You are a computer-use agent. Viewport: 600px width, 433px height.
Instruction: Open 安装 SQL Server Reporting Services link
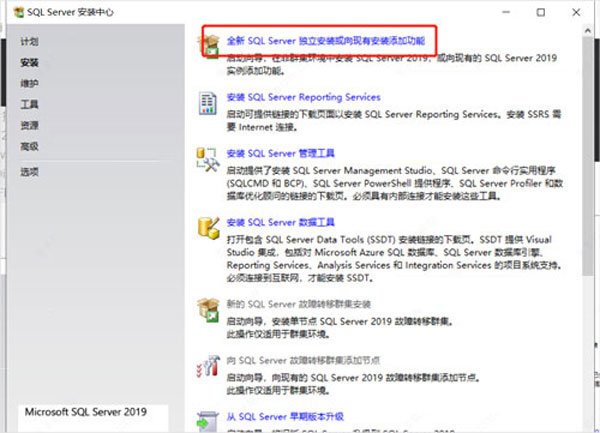click(303, 97)
